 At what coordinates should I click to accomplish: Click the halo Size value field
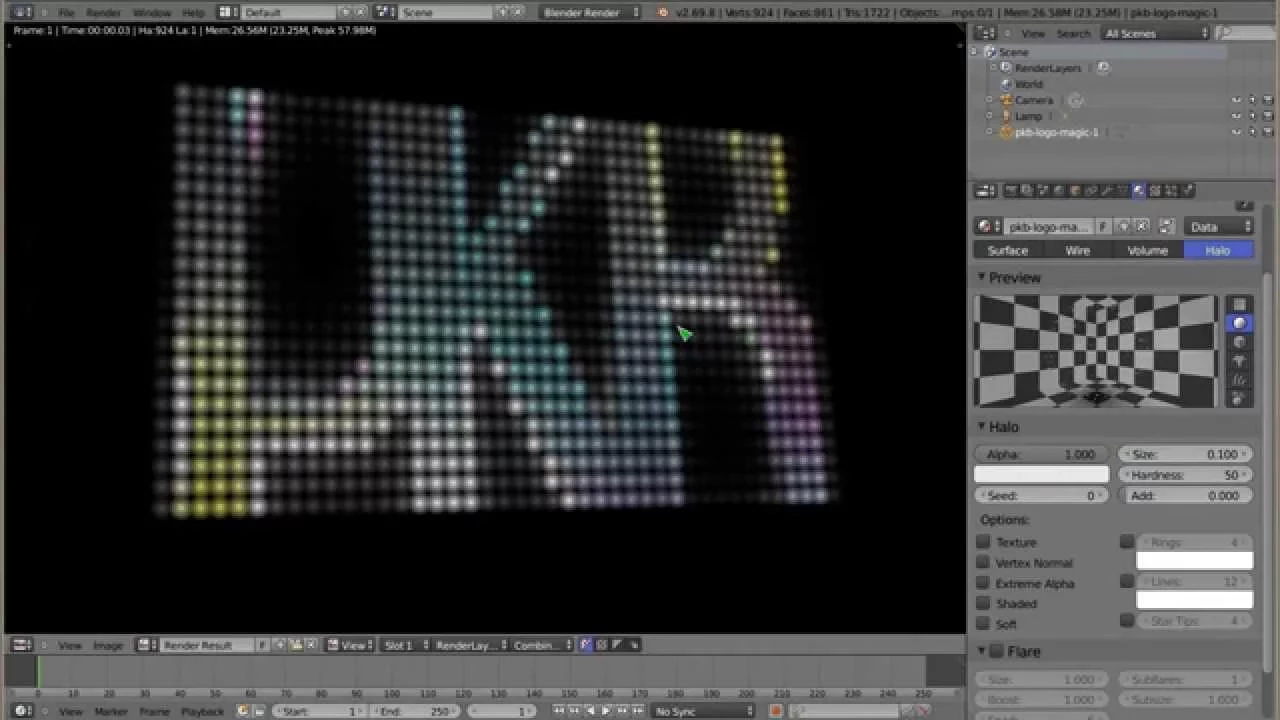(1185, 454)
